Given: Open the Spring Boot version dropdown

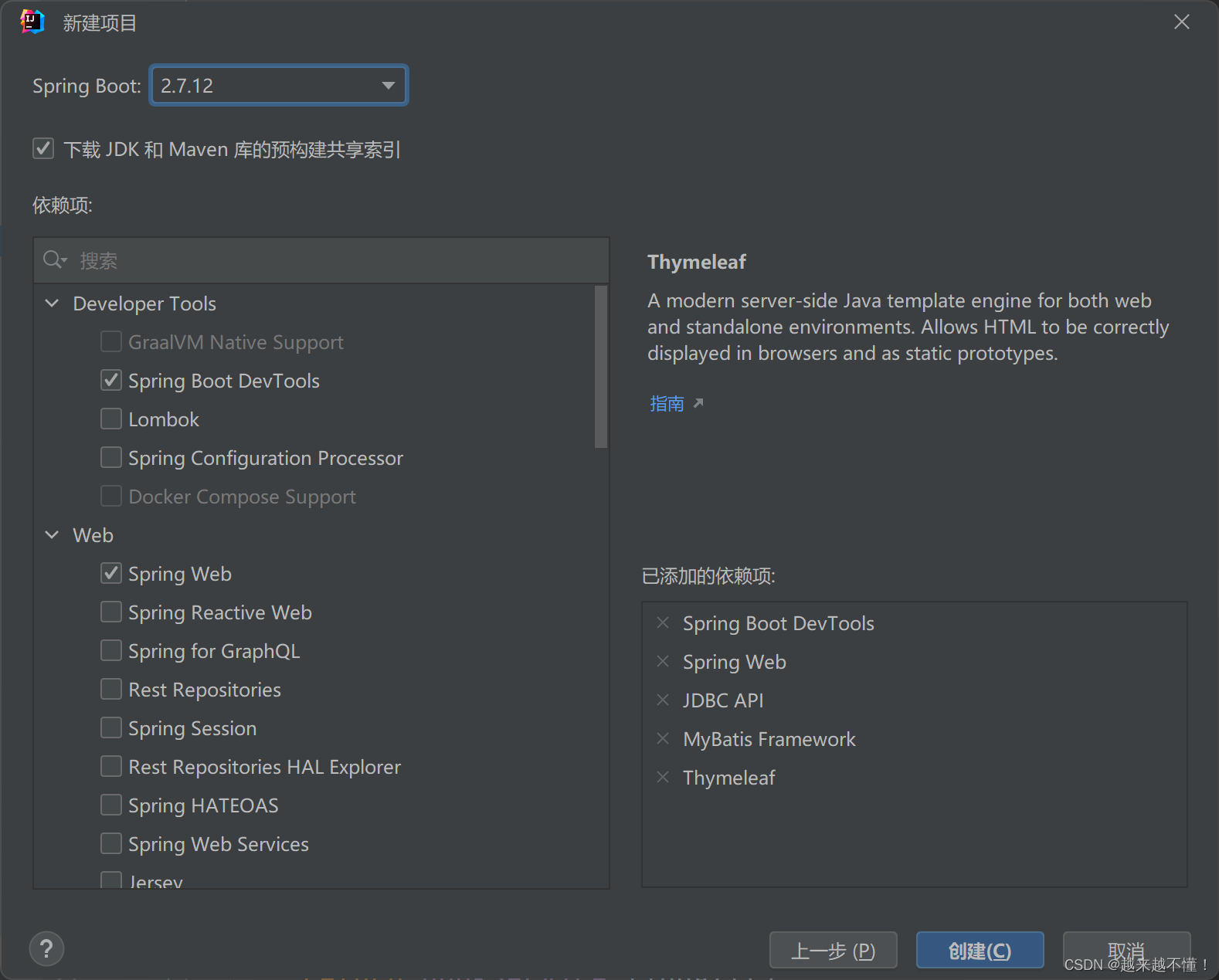Looking at the screenshot, I should [279, 85].
